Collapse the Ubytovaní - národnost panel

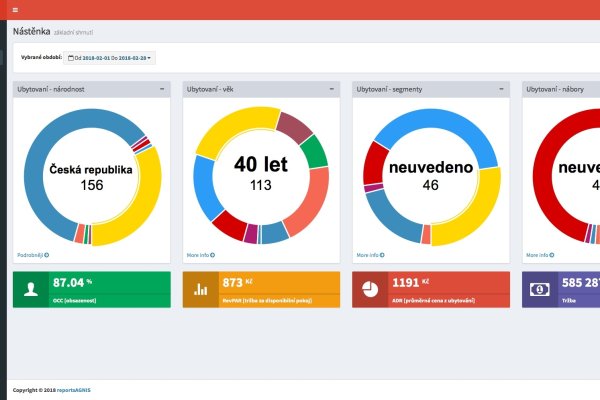pos(162,89)
